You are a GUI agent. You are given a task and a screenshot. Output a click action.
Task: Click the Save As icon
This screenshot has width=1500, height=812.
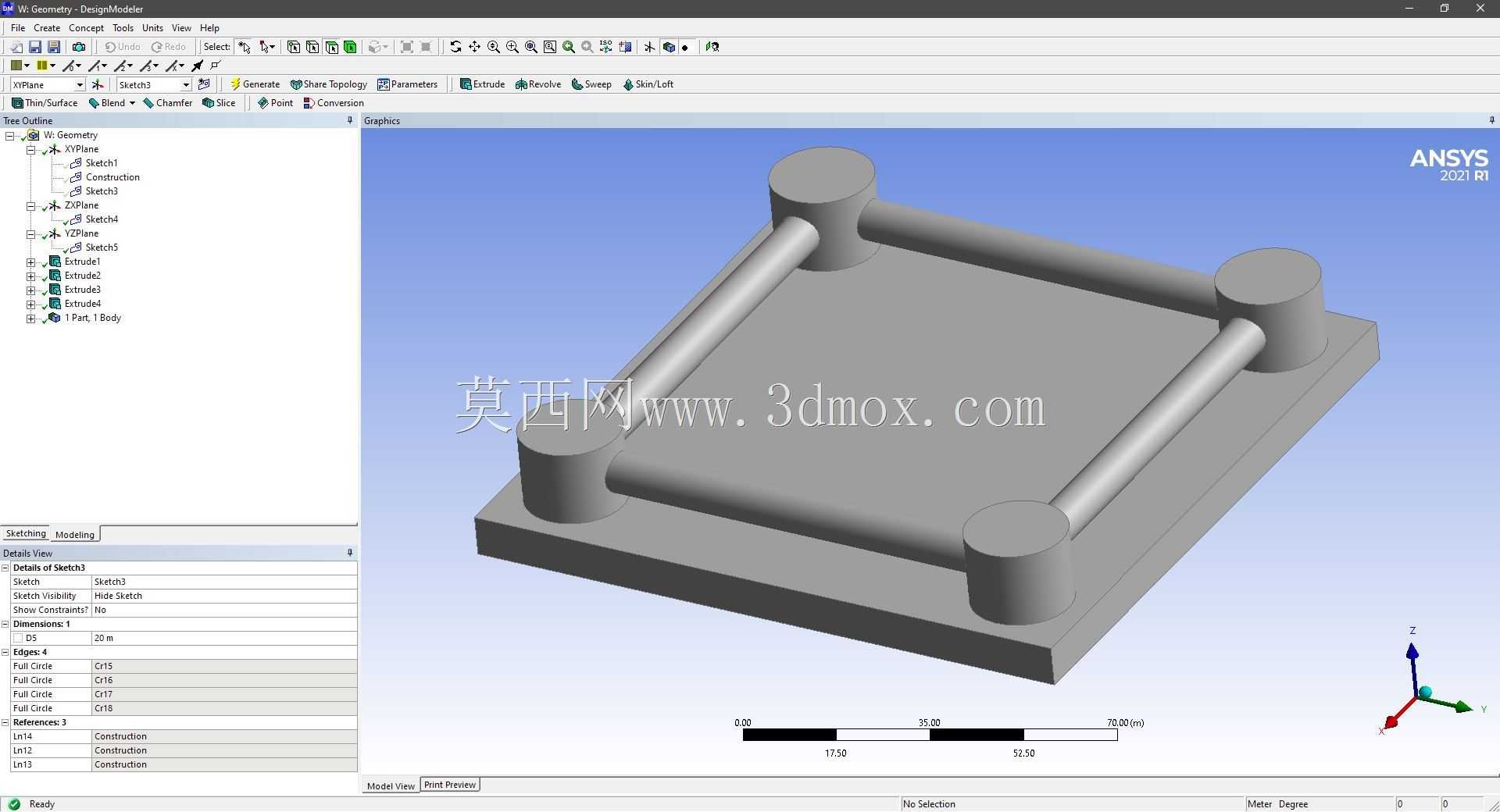(x=54, y=47)
